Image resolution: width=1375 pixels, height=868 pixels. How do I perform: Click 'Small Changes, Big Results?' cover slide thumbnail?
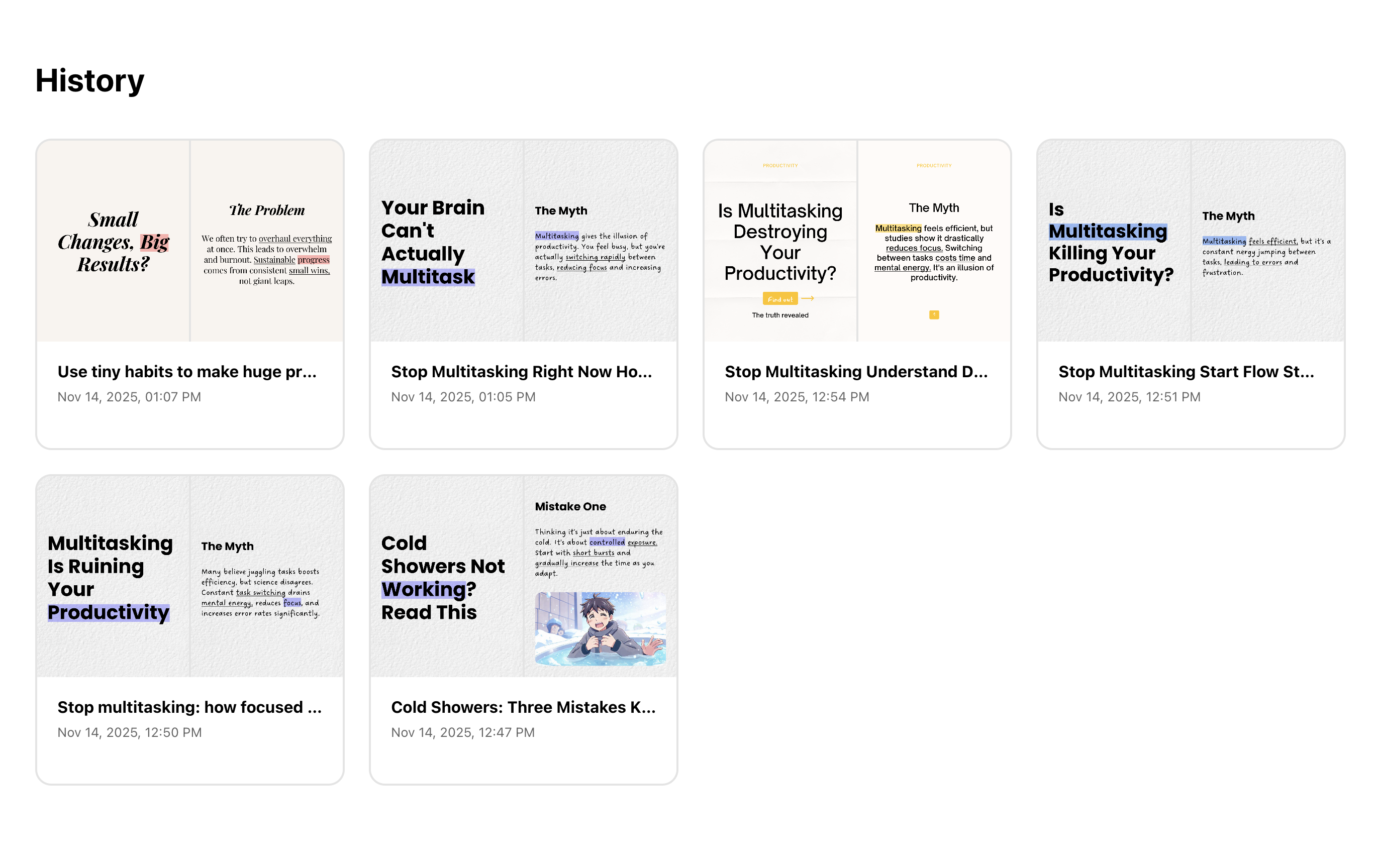(x=113, y=242)
